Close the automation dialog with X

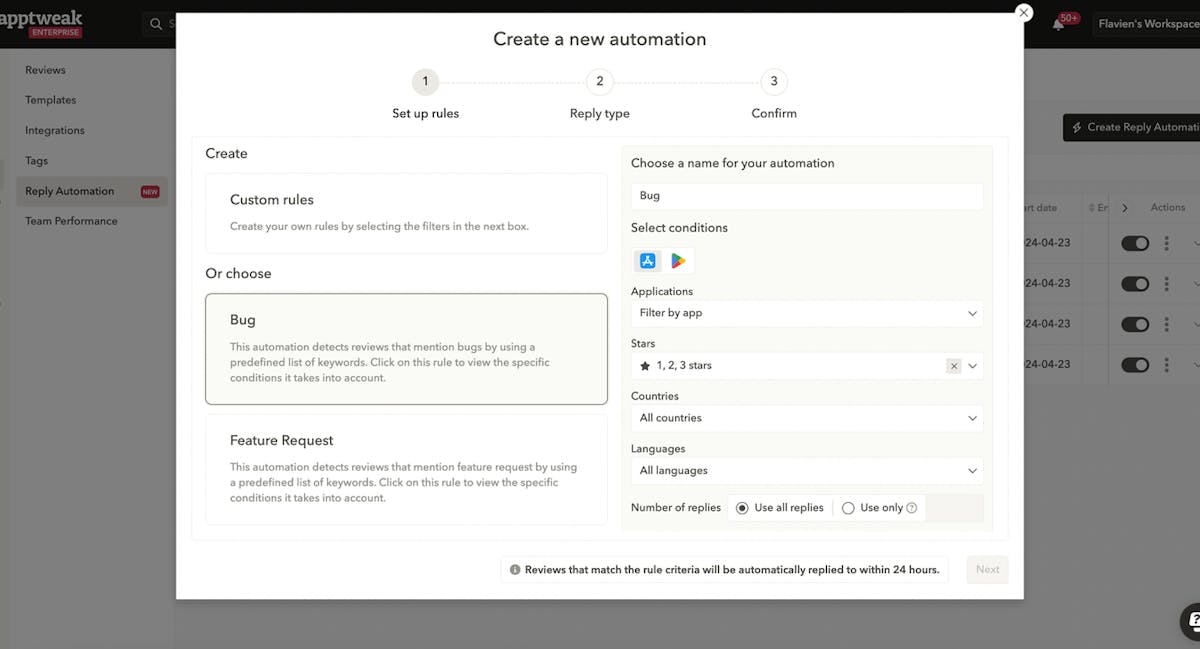[1023, 13]
